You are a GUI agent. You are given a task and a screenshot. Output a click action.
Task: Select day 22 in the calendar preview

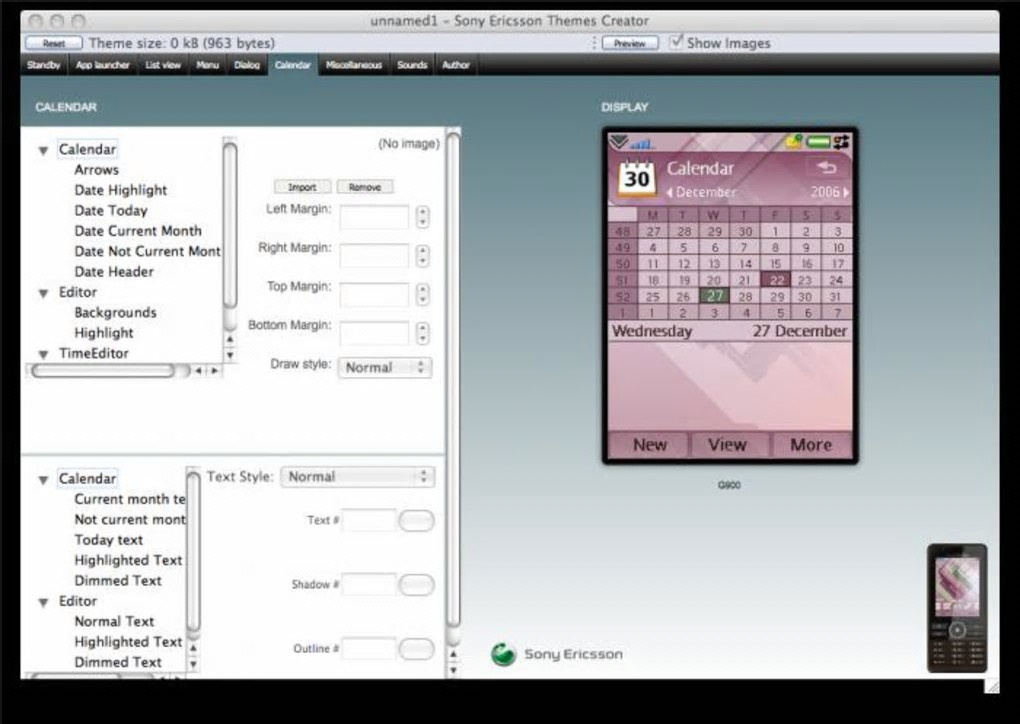click(x=775, y=280)
